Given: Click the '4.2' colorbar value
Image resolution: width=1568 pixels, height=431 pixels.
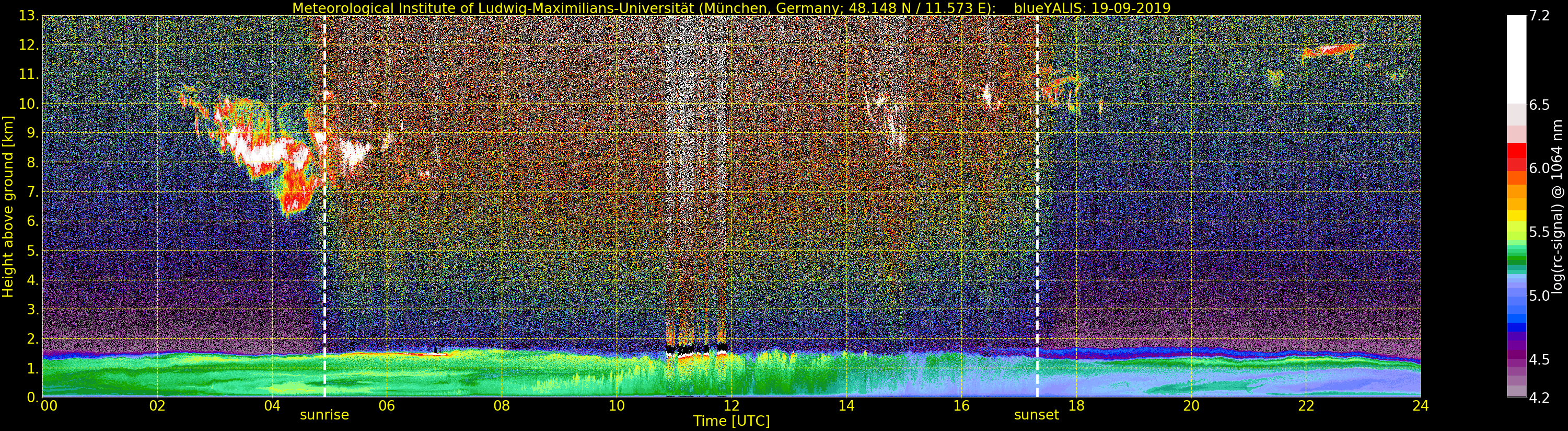Looking at the screenshot, I should coord(1539,398).
